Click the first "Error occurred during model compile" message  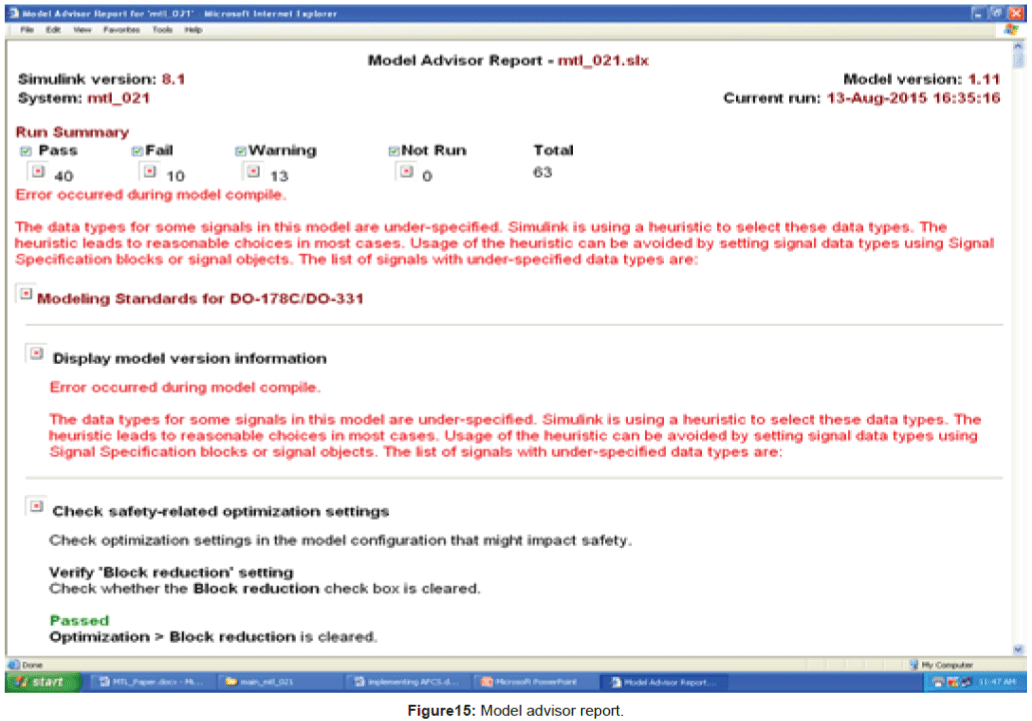151,195
